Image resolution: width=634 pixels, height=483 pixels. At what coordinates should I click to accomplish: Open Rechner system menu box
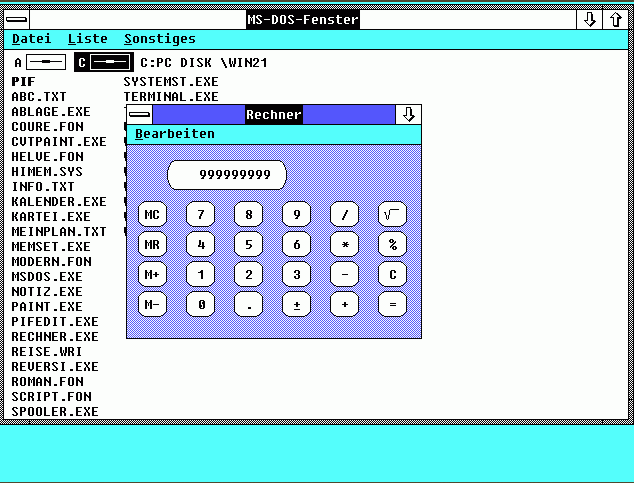click(x=139, y=114)
